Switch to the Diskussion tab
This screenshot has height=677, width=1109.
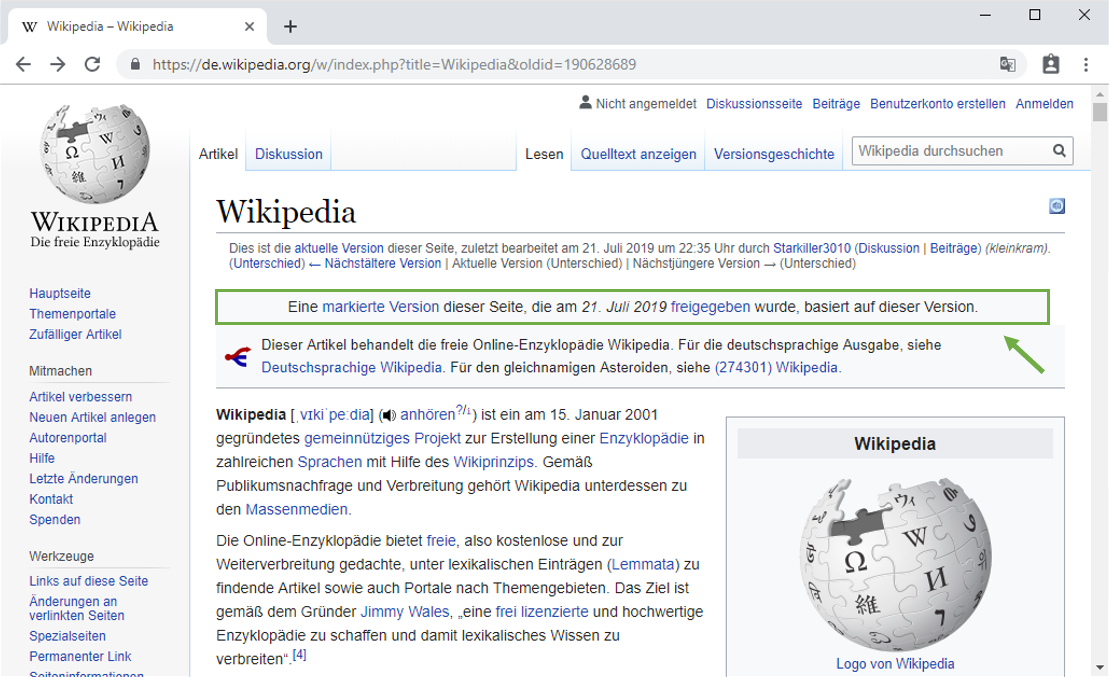pyautogui.click(x=289, y=154)
